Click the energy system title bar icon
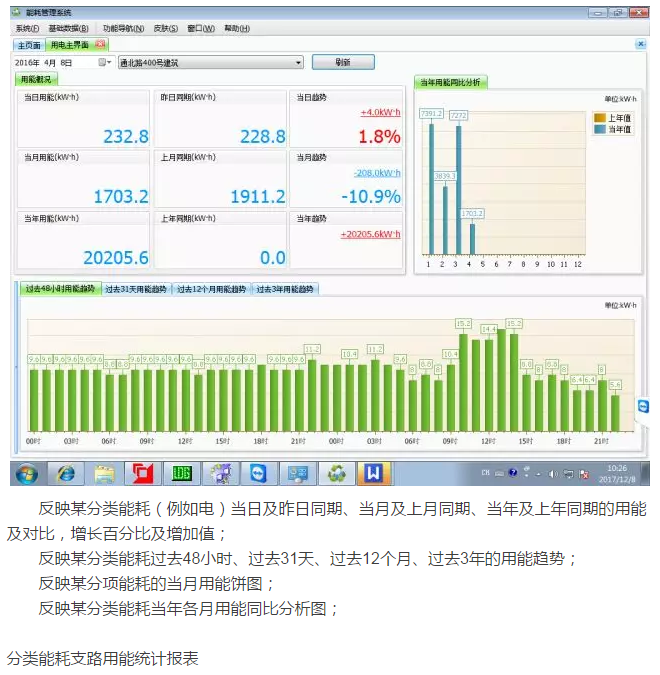This screenshot has height=675, width=660. 17,12
